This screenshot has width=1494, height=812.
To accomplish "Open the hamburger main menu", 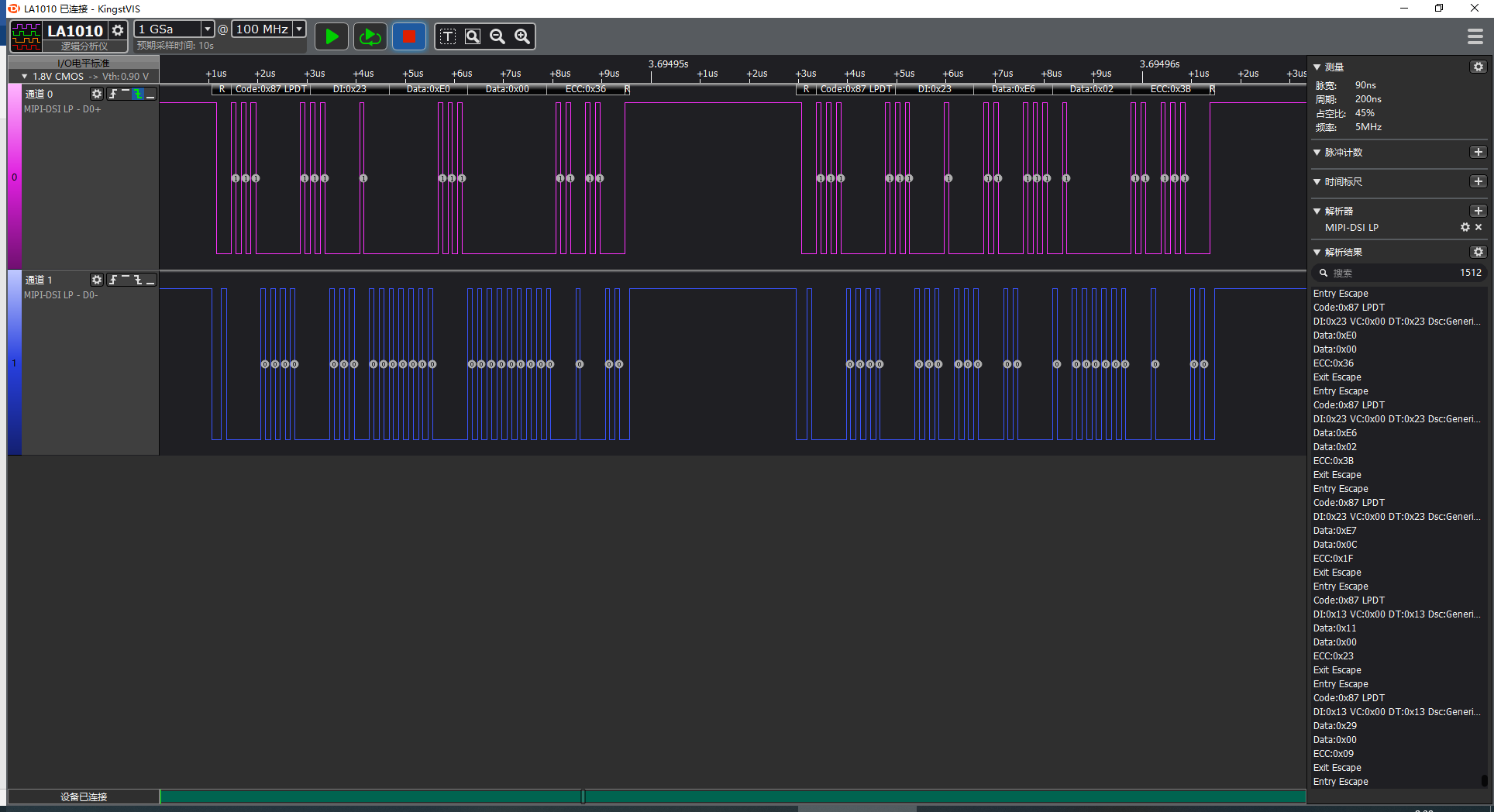I will (1475, 36).
